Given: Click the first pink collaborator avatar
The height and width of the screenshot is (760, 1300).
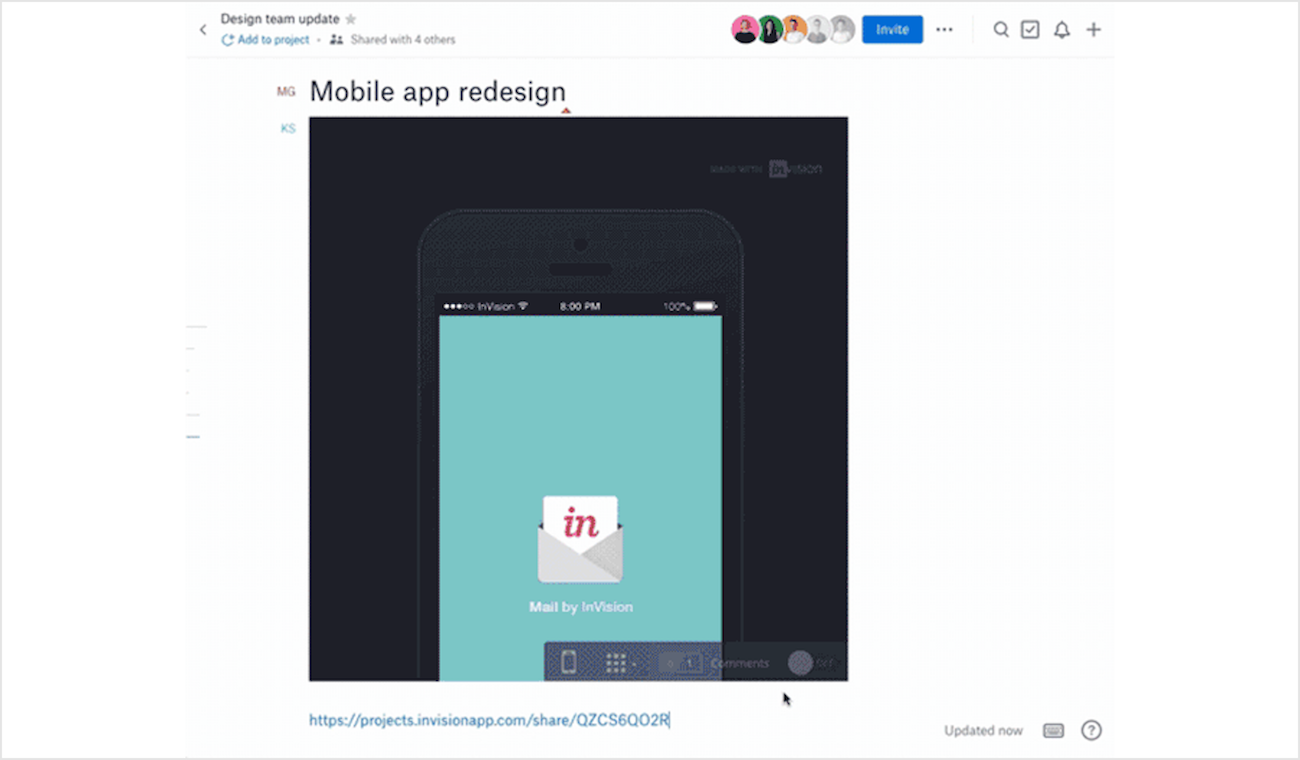Looking at the screenshot, I should 745,30.
